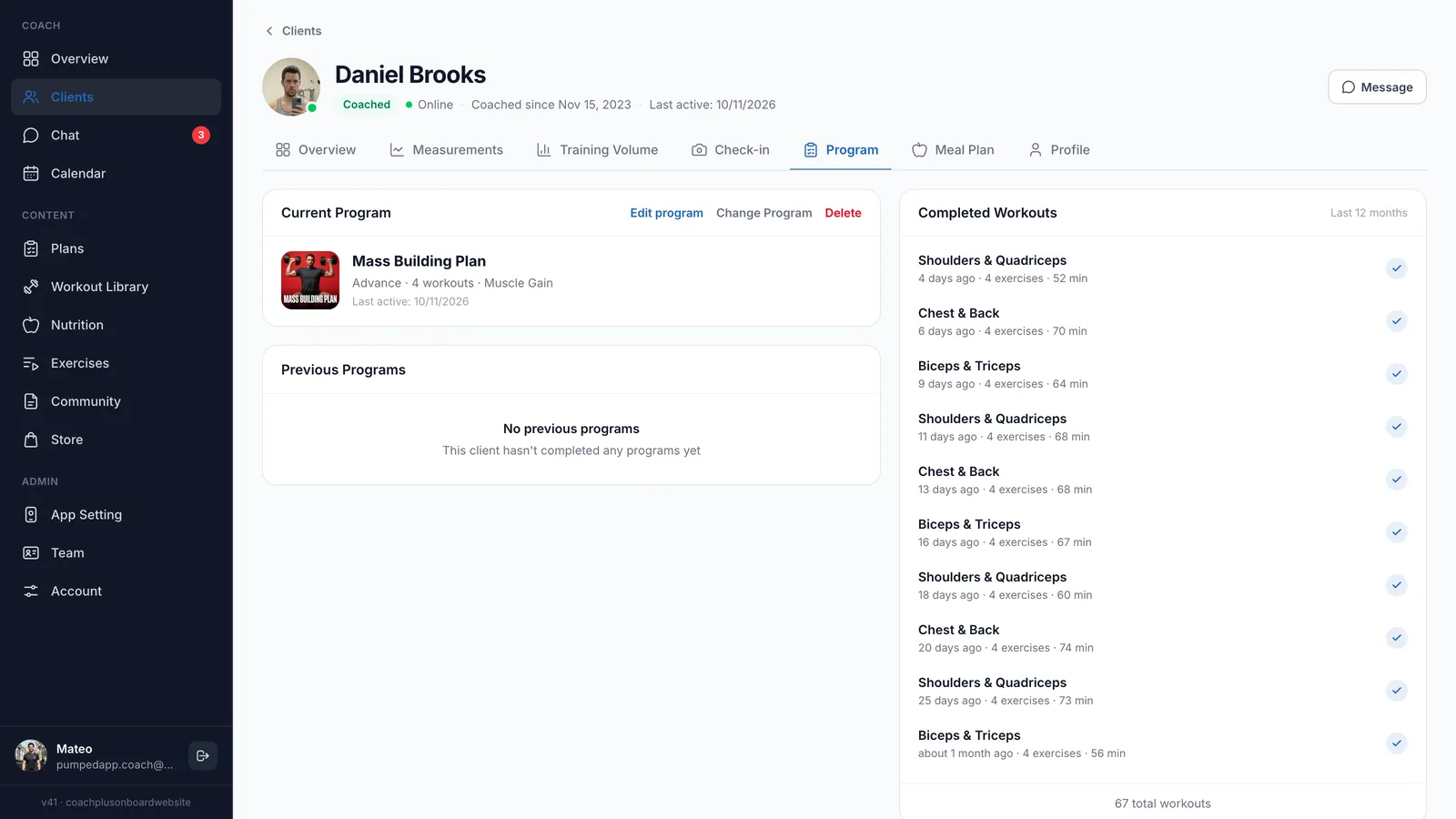Click the Meal Plan apple icon
Image resolution: width=1456 pixels, height=819 pixels.
920,150
